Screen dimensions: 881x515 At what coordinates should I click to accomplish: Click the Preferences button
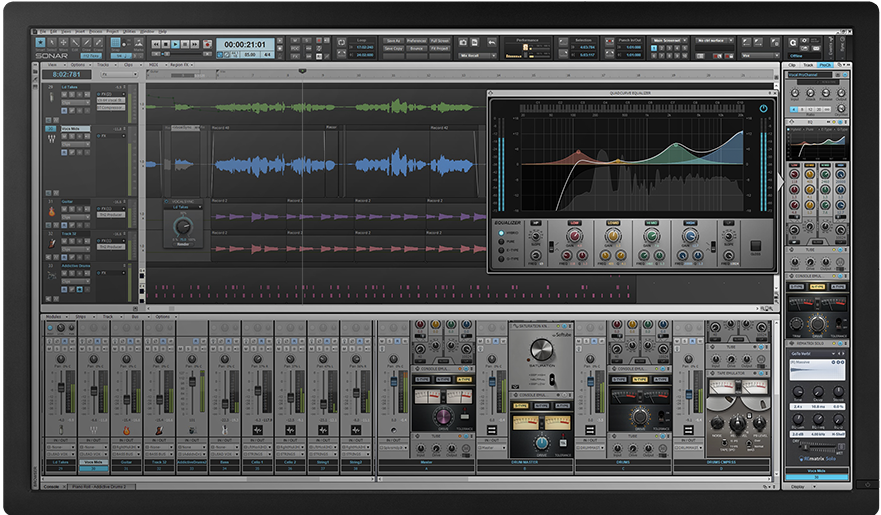(x=415, y=41)
